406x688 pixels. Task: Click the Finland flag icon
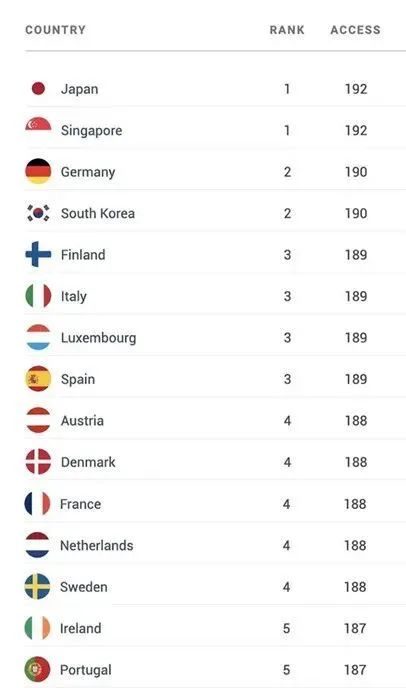coord(38,254)
